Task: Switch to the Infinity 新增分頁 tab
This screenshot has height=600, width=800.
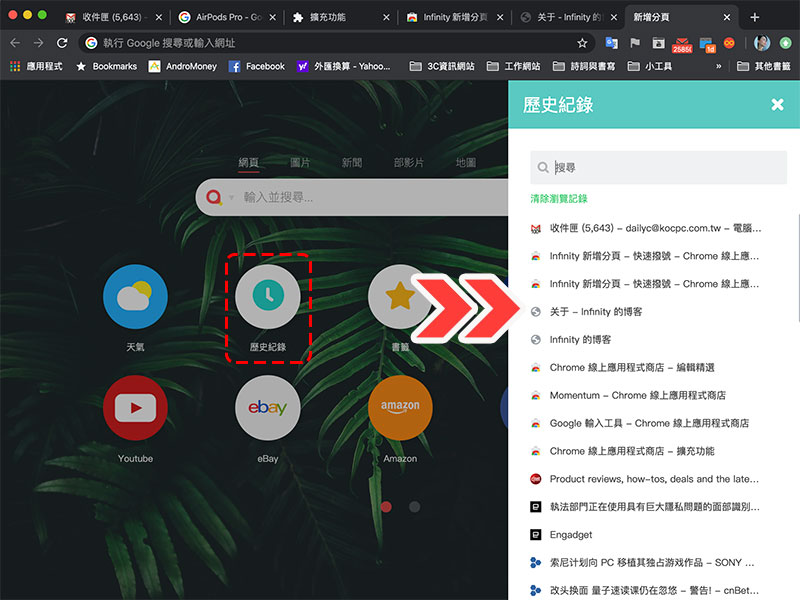Action: [x=453, y=17]
